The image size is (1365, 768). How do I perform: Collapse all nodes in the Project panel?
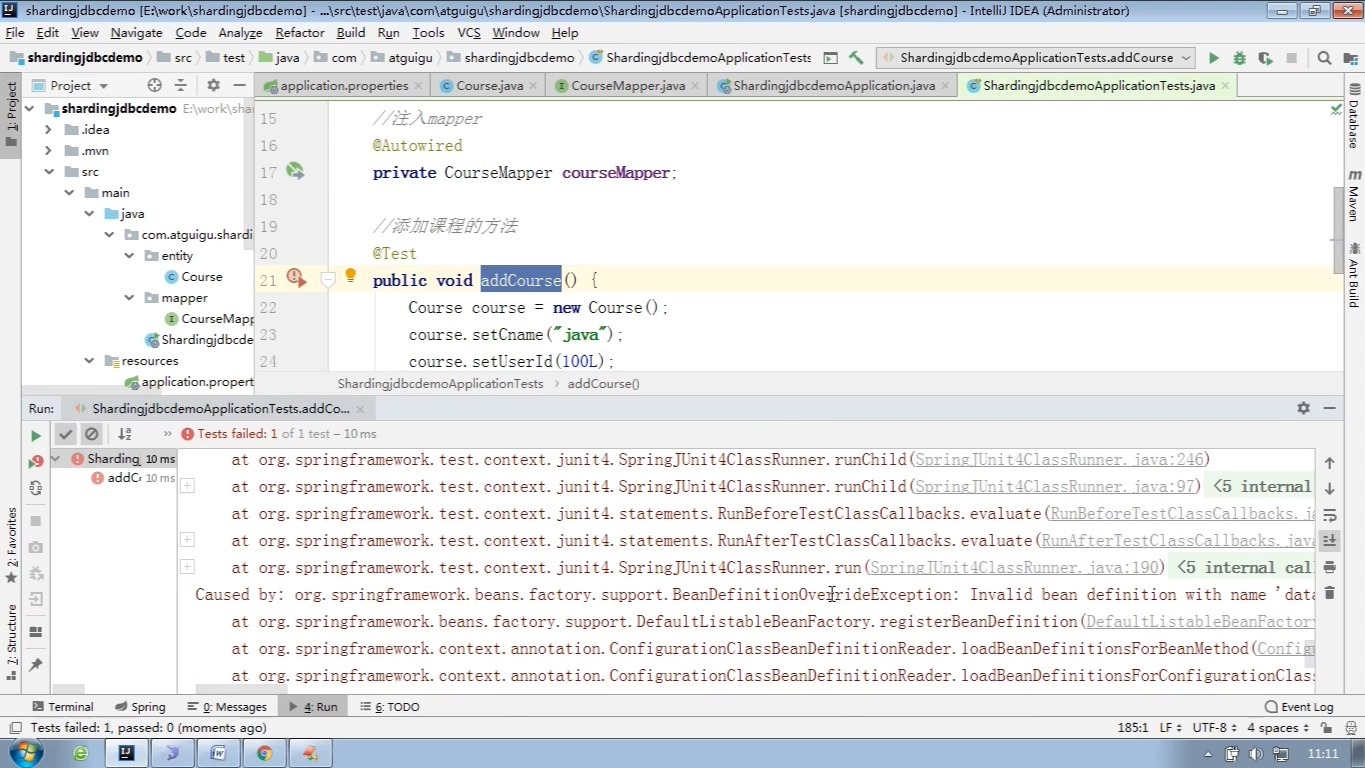tap(182, 85)
